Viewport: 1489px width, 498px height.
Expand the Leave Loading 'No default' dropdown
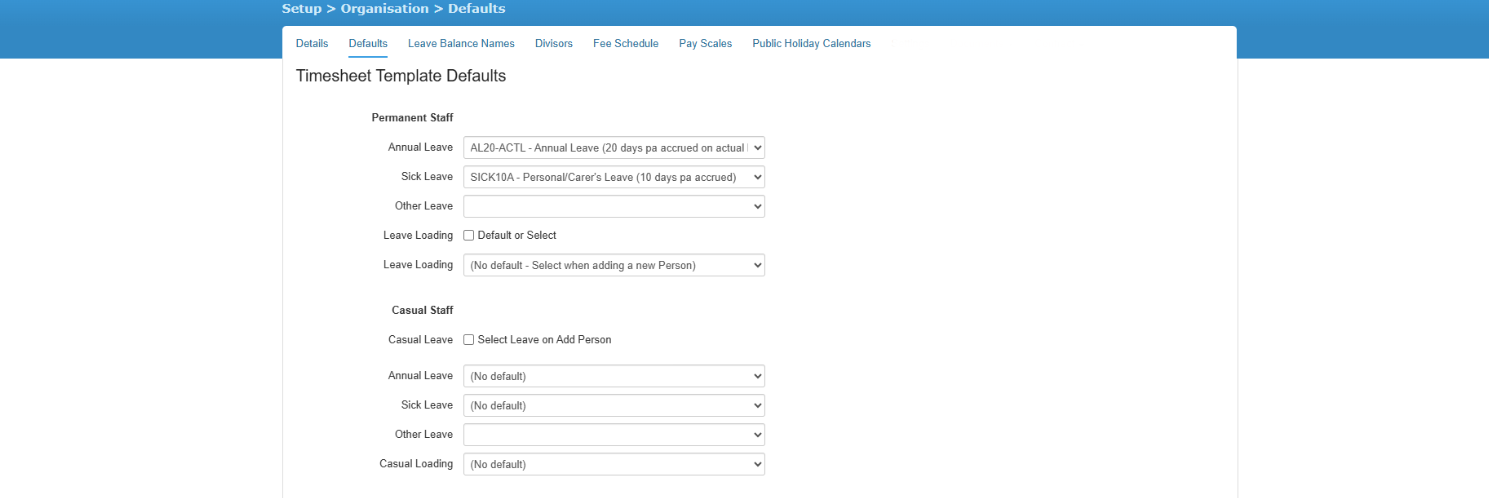click(614, 265)
